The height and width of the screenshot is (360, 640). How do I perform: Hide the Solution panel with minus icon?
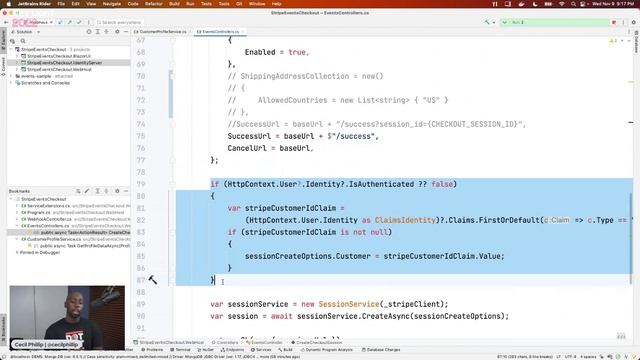126,31
